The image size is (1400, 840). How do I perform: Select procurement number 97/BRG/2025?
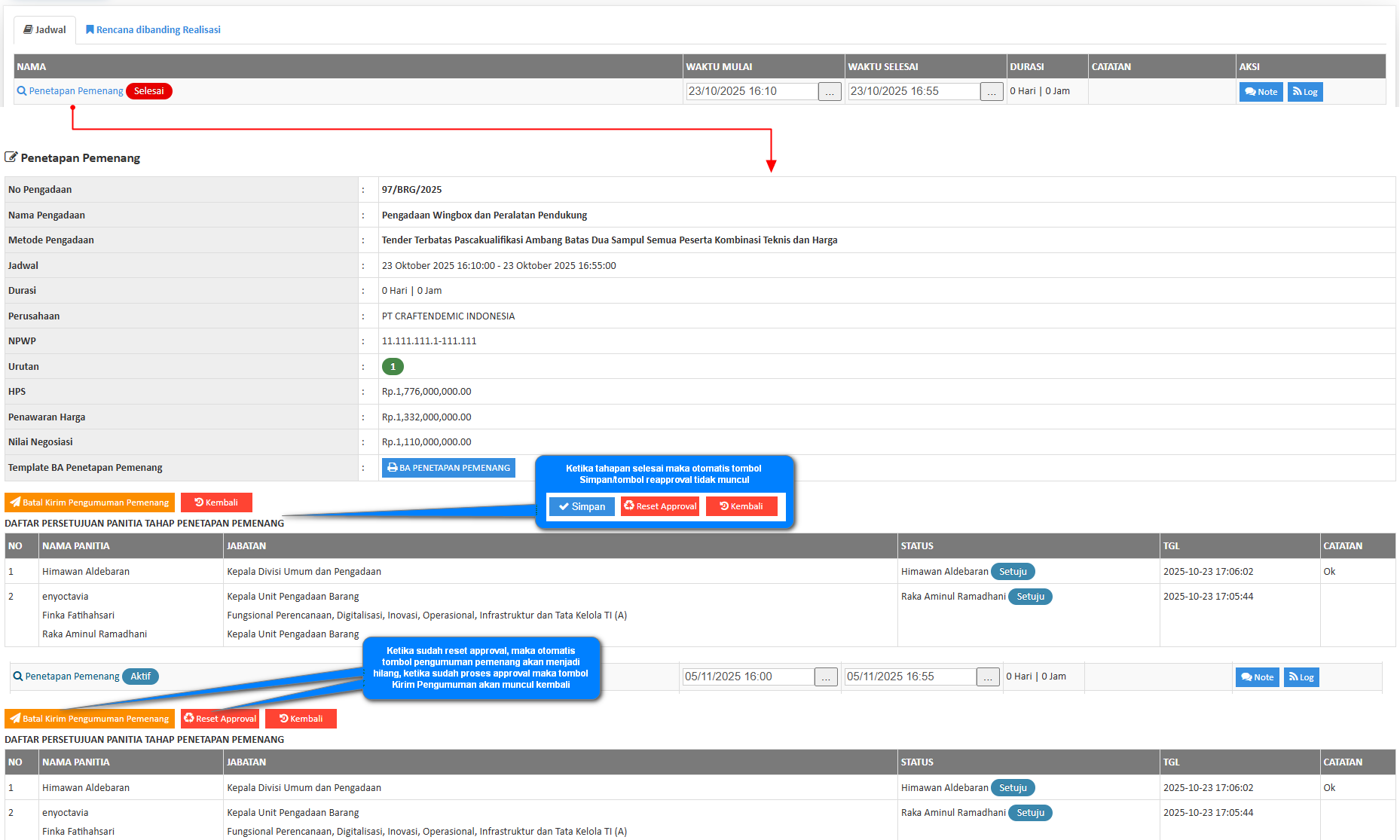412,190
